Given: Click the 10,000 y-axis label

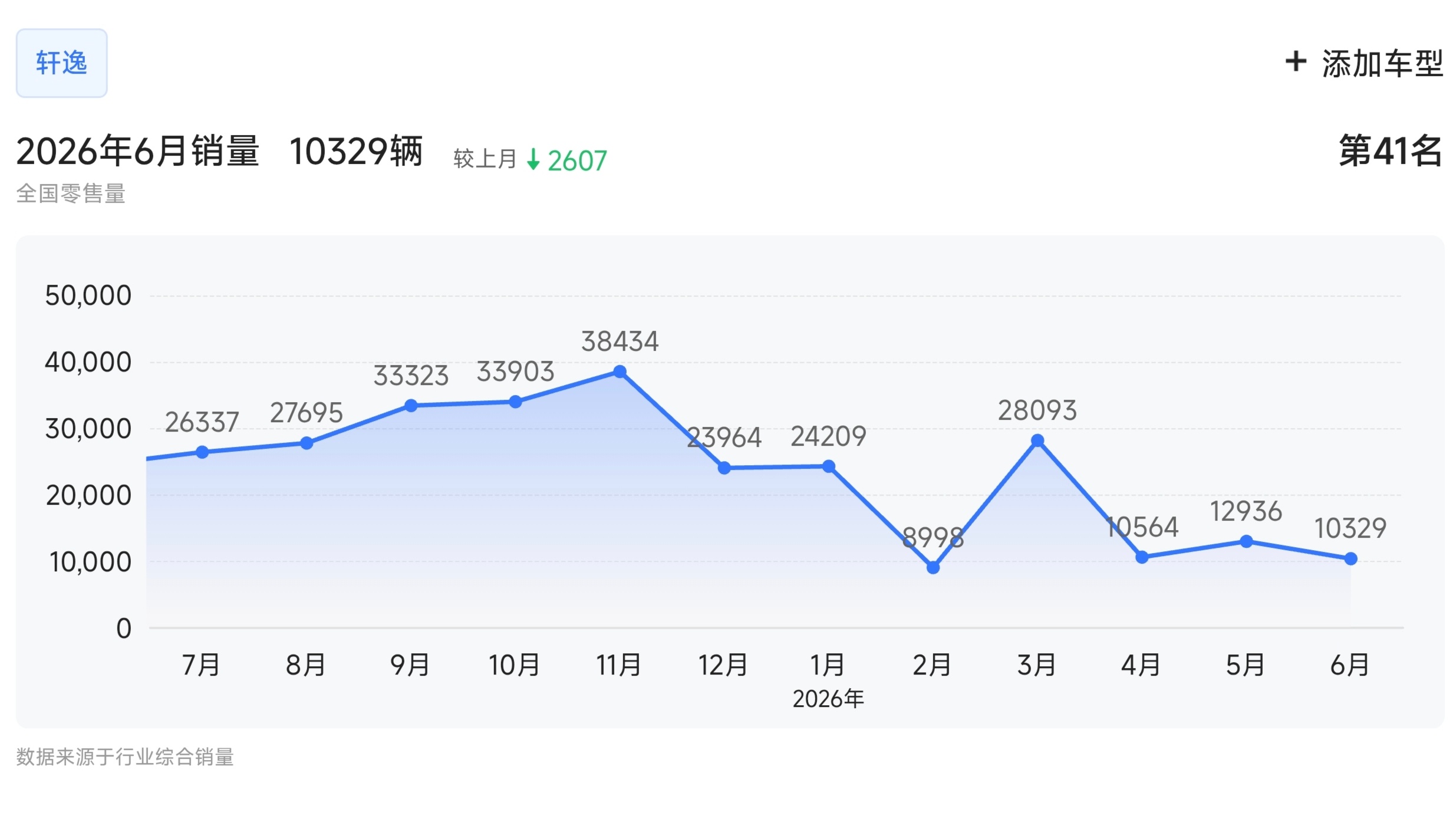Looking at the screenshot, I should point(90,563).
